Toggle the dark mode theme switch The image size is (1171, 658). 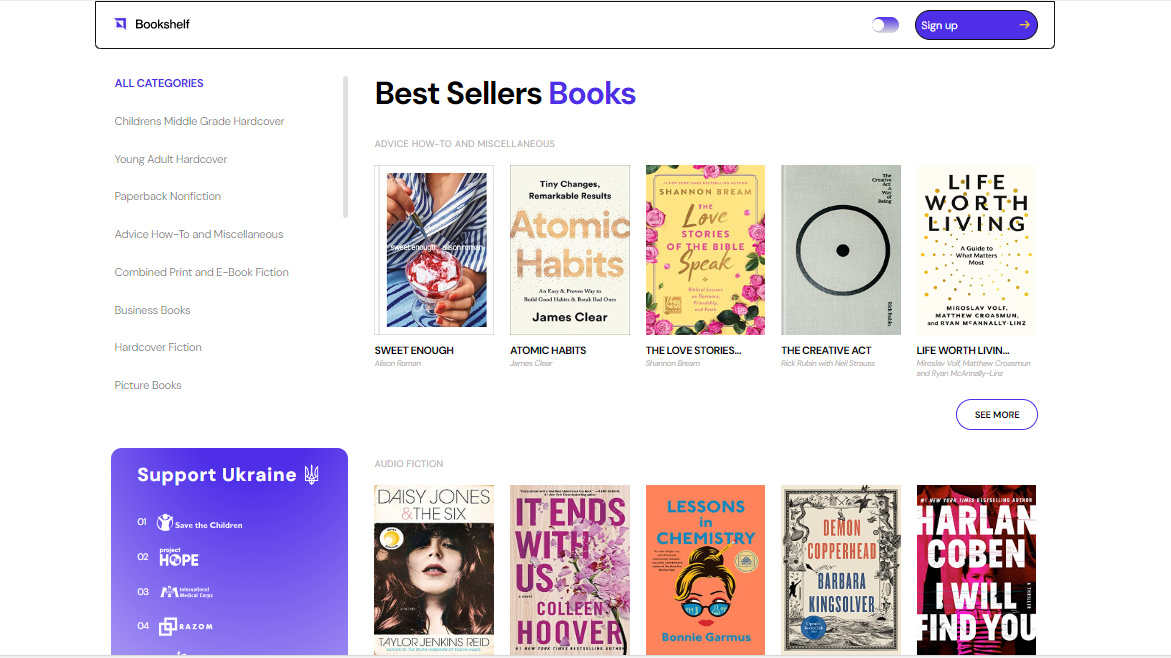(x=885, y=25)
